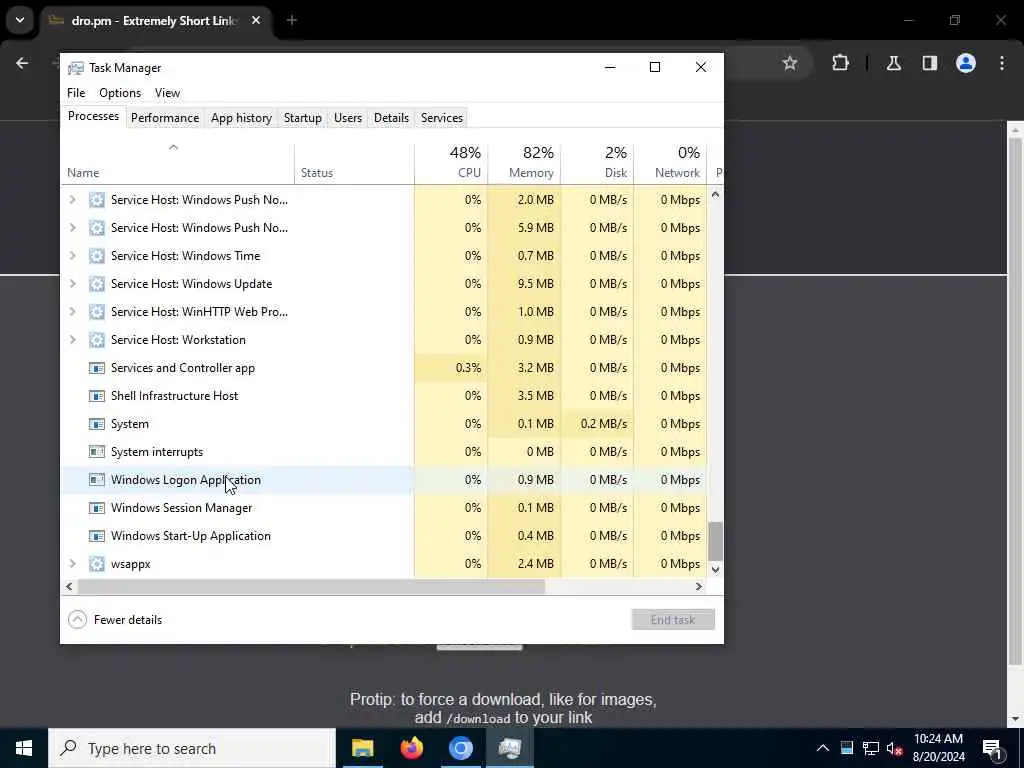
Task: Open the Windows Start menu
Action: pos(24,748)
